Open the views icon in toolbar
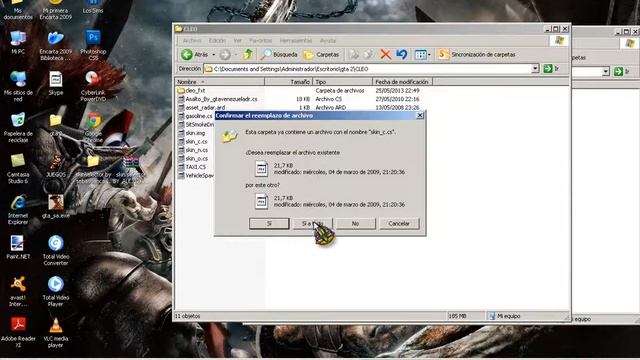 point(420,54)
